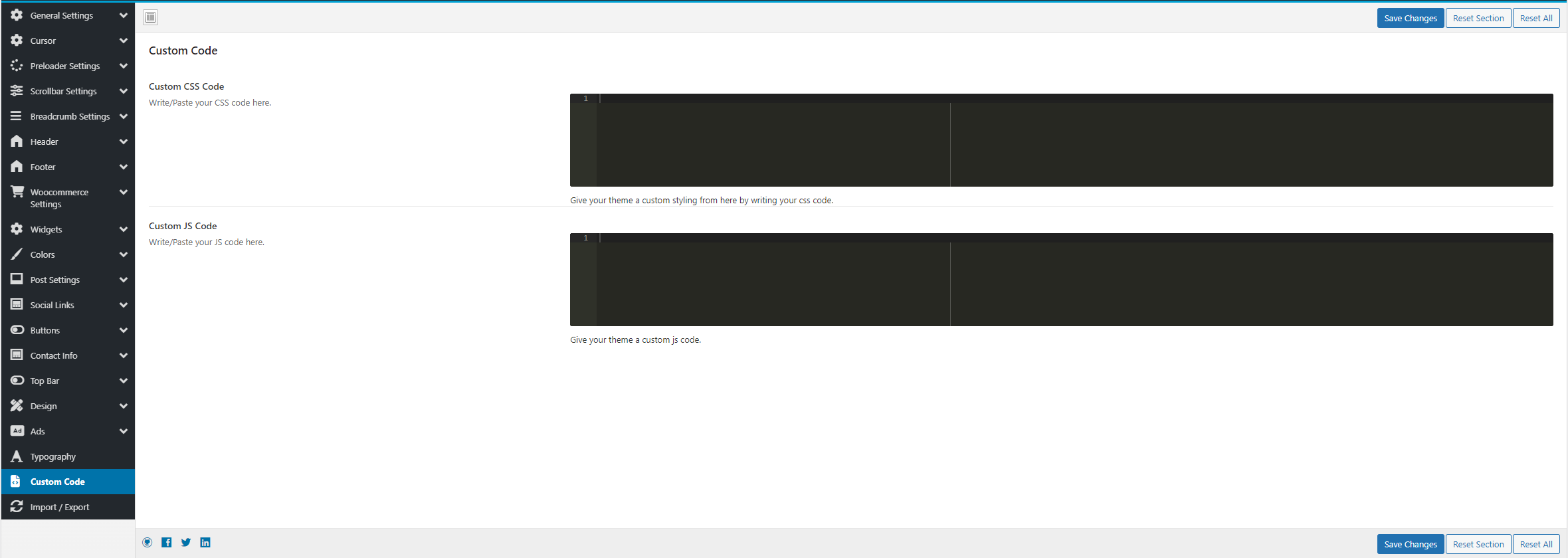Expand the Social Links chevron
The height and width of the screenshot is (558, 1568).
pos(123,305)
